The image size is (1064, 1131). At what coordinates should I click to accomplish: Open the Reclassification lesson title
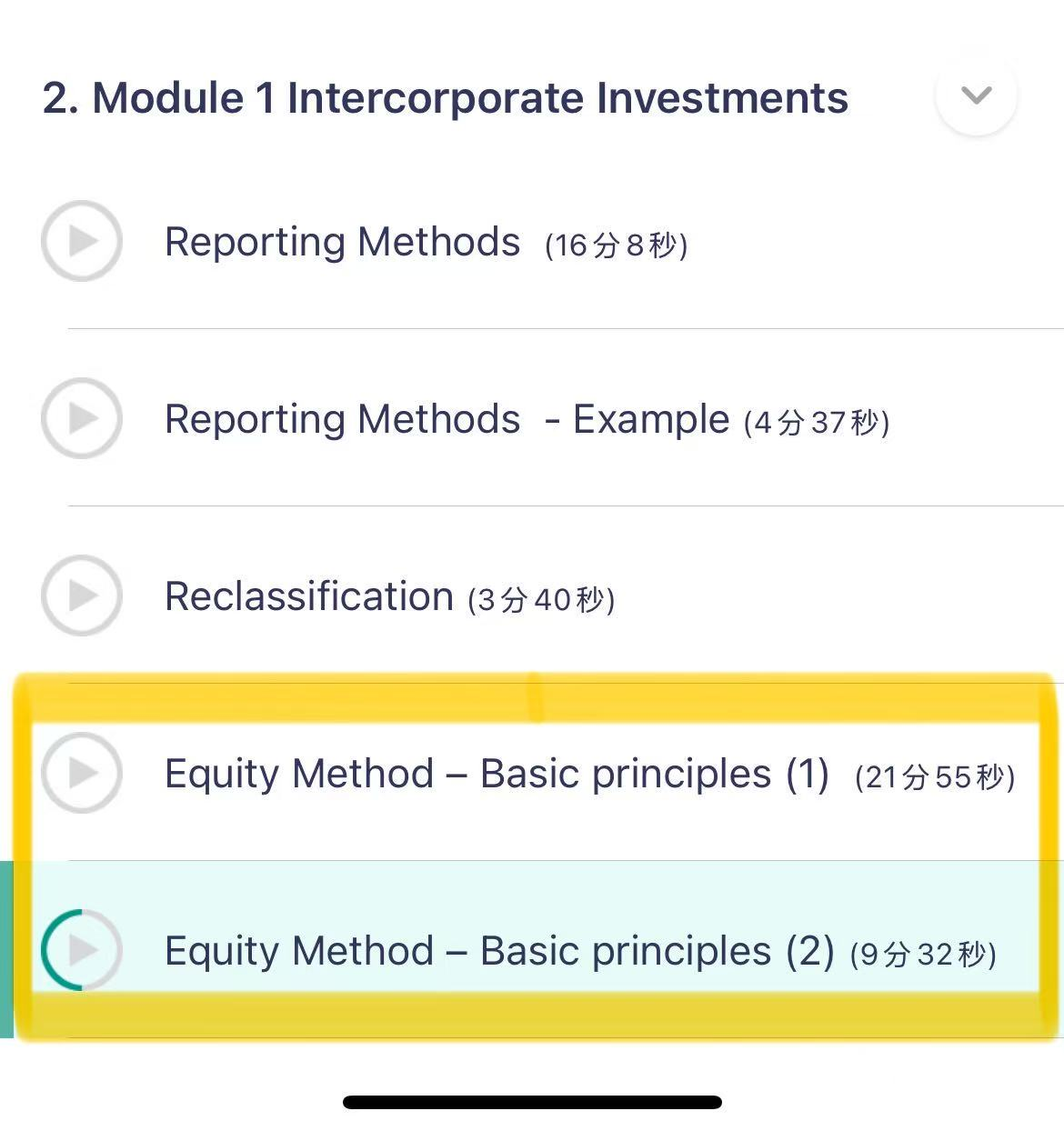click(x=309, y=596)
